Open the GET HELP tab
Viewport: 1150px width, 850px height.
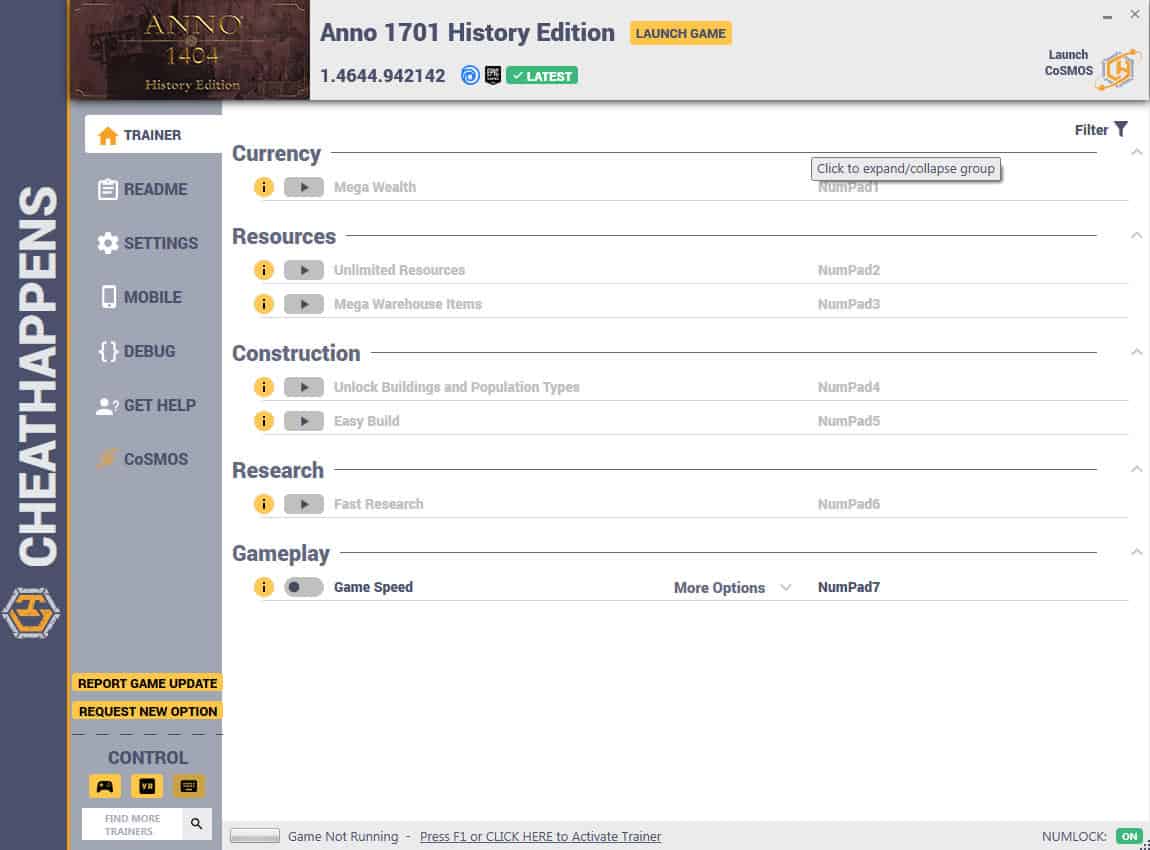(x=146, y=406)
